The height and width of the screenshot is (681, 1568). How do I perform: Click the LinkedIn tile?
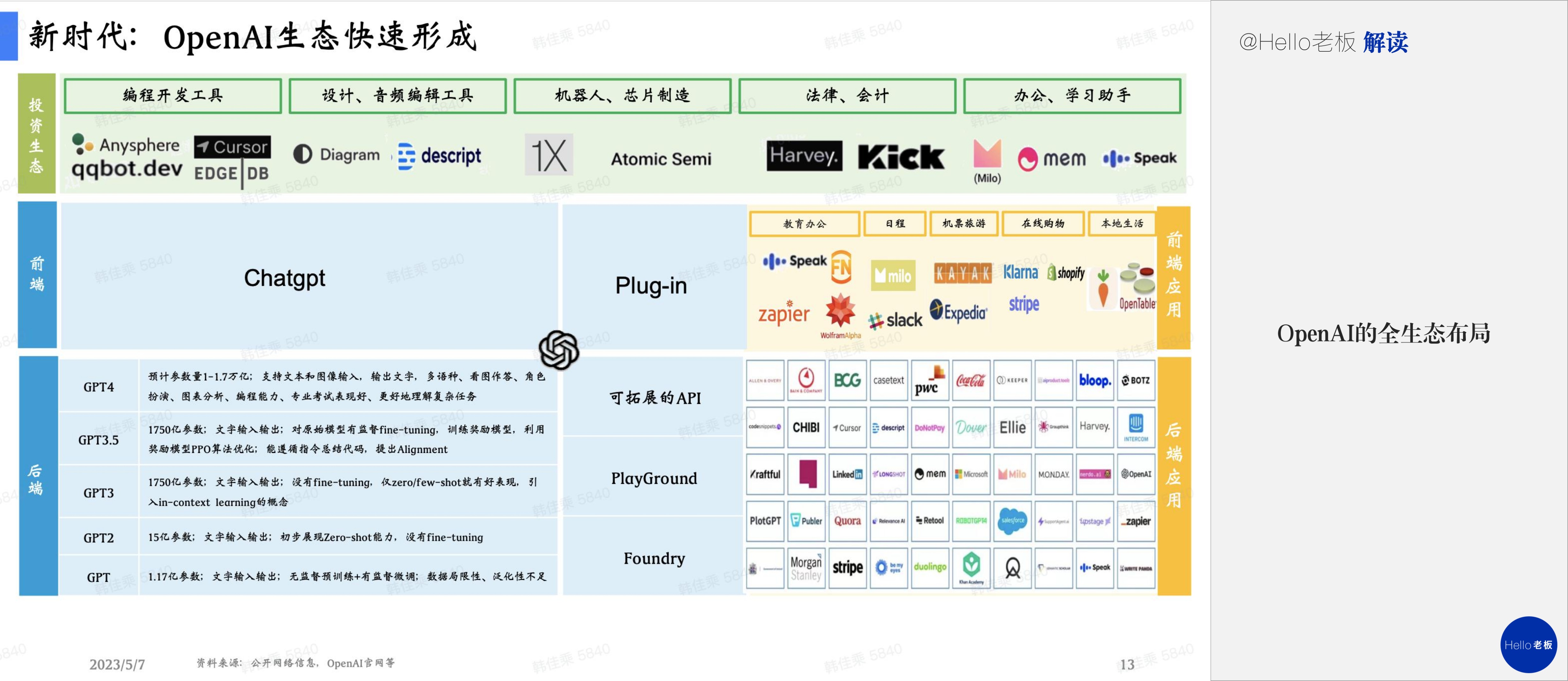(x=847, y=474)
